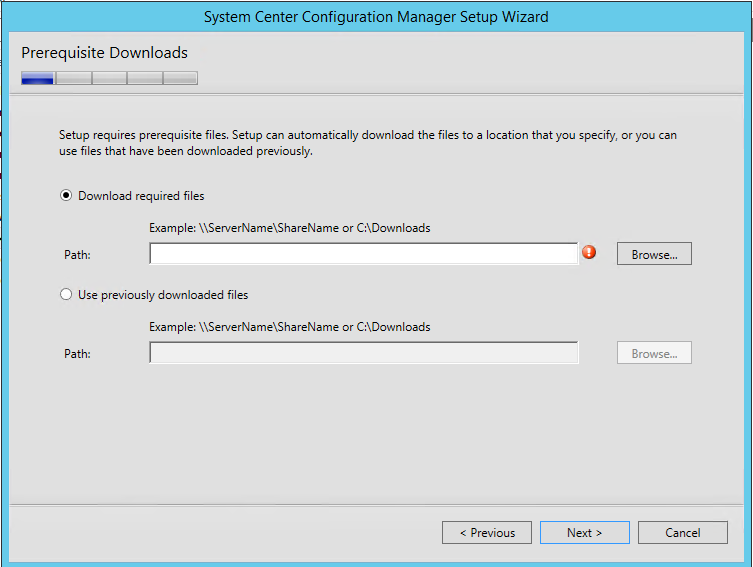The height and width of the screenshot is (567, 753).
Task: Click the red error icon beside Path field
Action: click(589, 252)
